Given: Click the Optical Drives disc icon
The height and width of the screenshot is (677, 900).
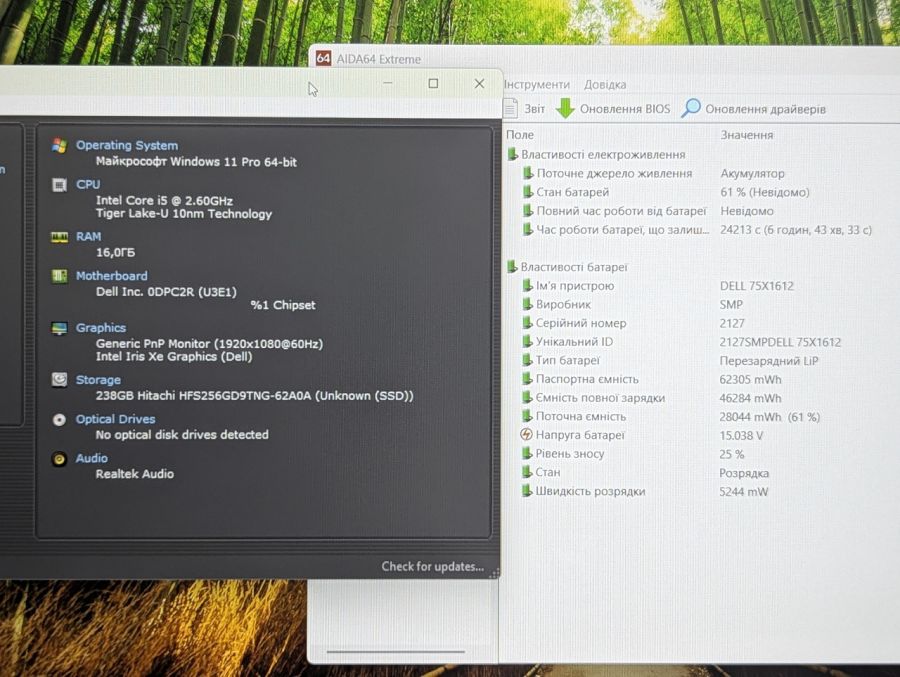Looking at the screenshot, I should 59,419.
